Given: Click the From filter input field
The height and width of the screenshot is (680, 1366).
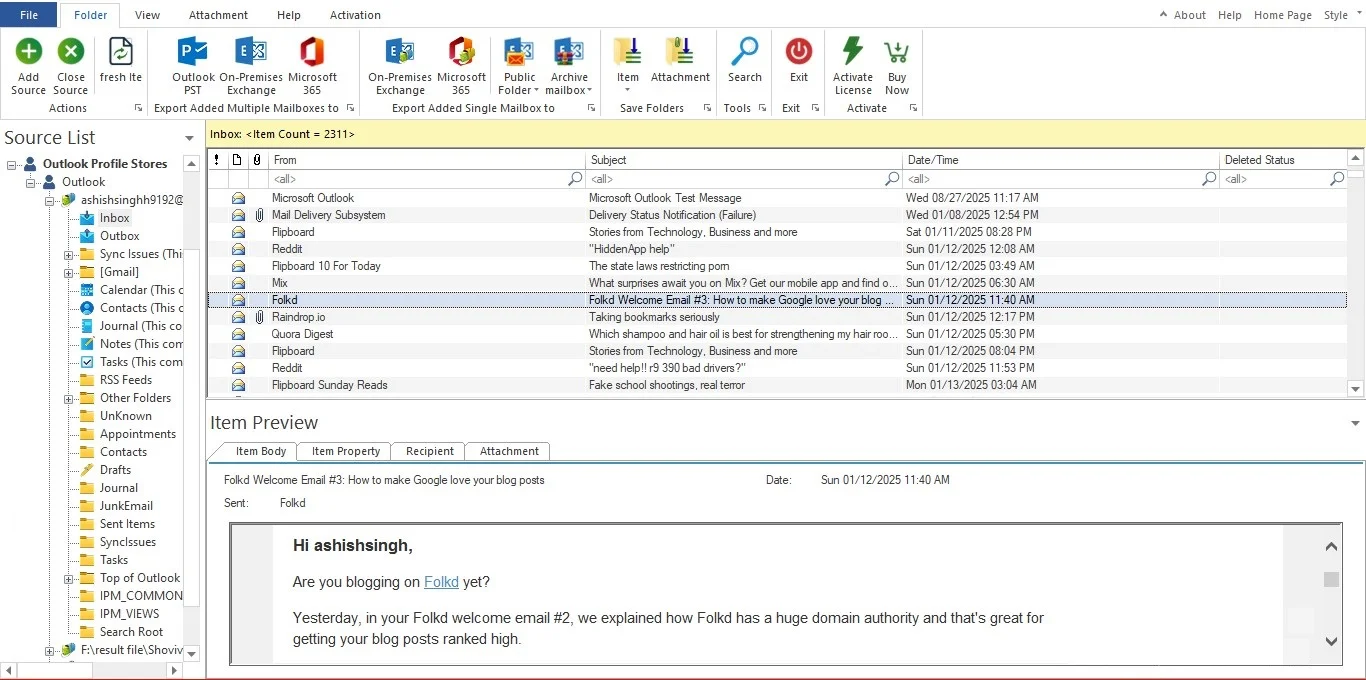Looking at the screenshot, I should point(418,179).
